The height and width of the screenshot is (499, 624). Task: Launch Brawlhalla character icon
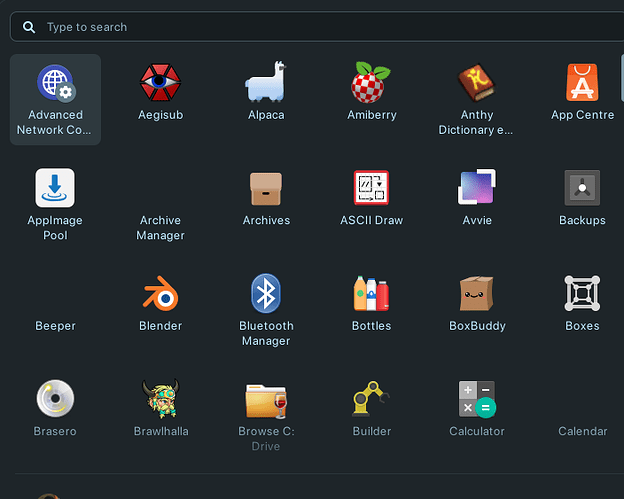coord(161,399)
